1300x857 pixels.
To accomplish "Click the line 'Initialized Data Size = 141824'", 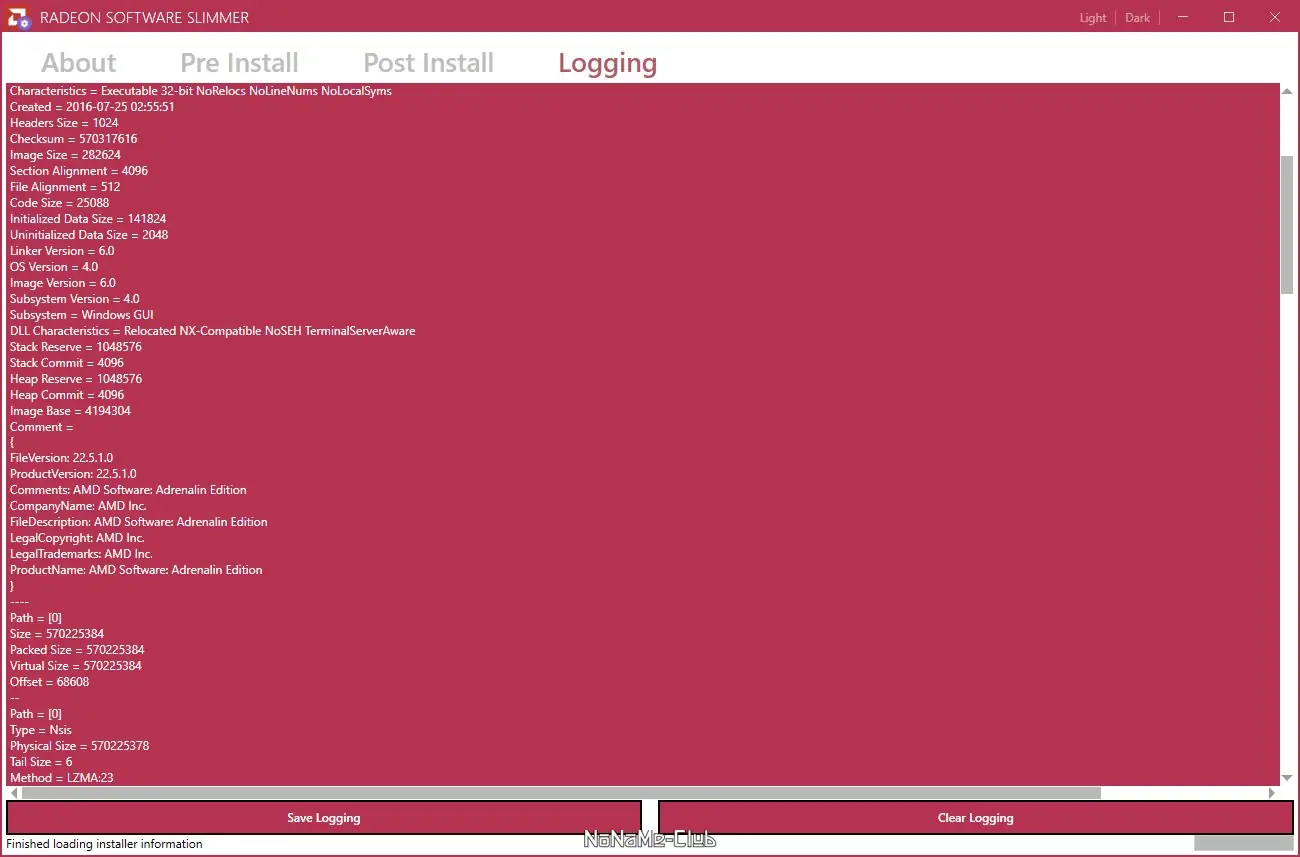I will pos(88,219).
